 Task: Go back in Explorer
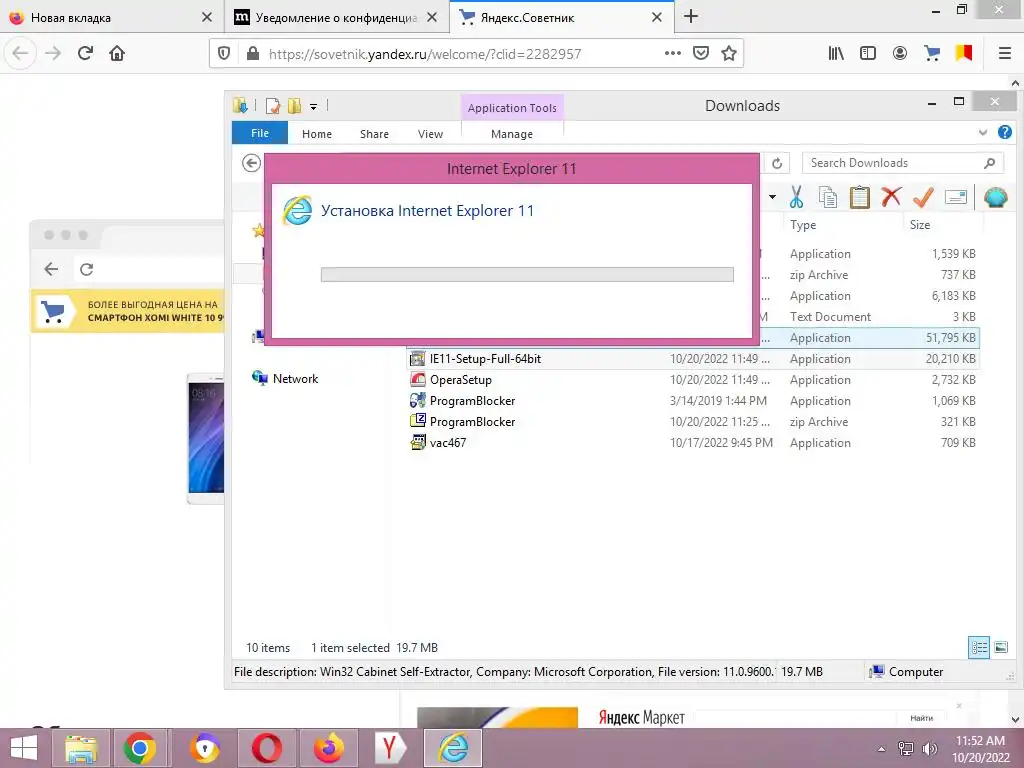coord(251,163)
